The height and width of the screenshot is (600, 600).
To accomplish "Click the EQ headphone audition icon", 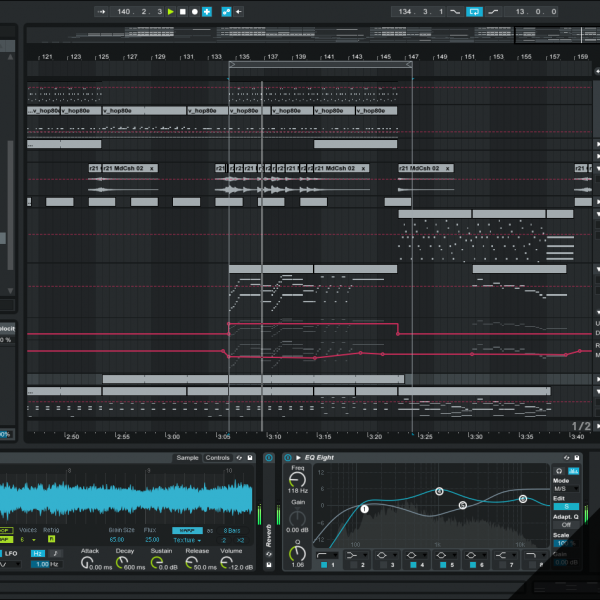I will click(559, 470).
